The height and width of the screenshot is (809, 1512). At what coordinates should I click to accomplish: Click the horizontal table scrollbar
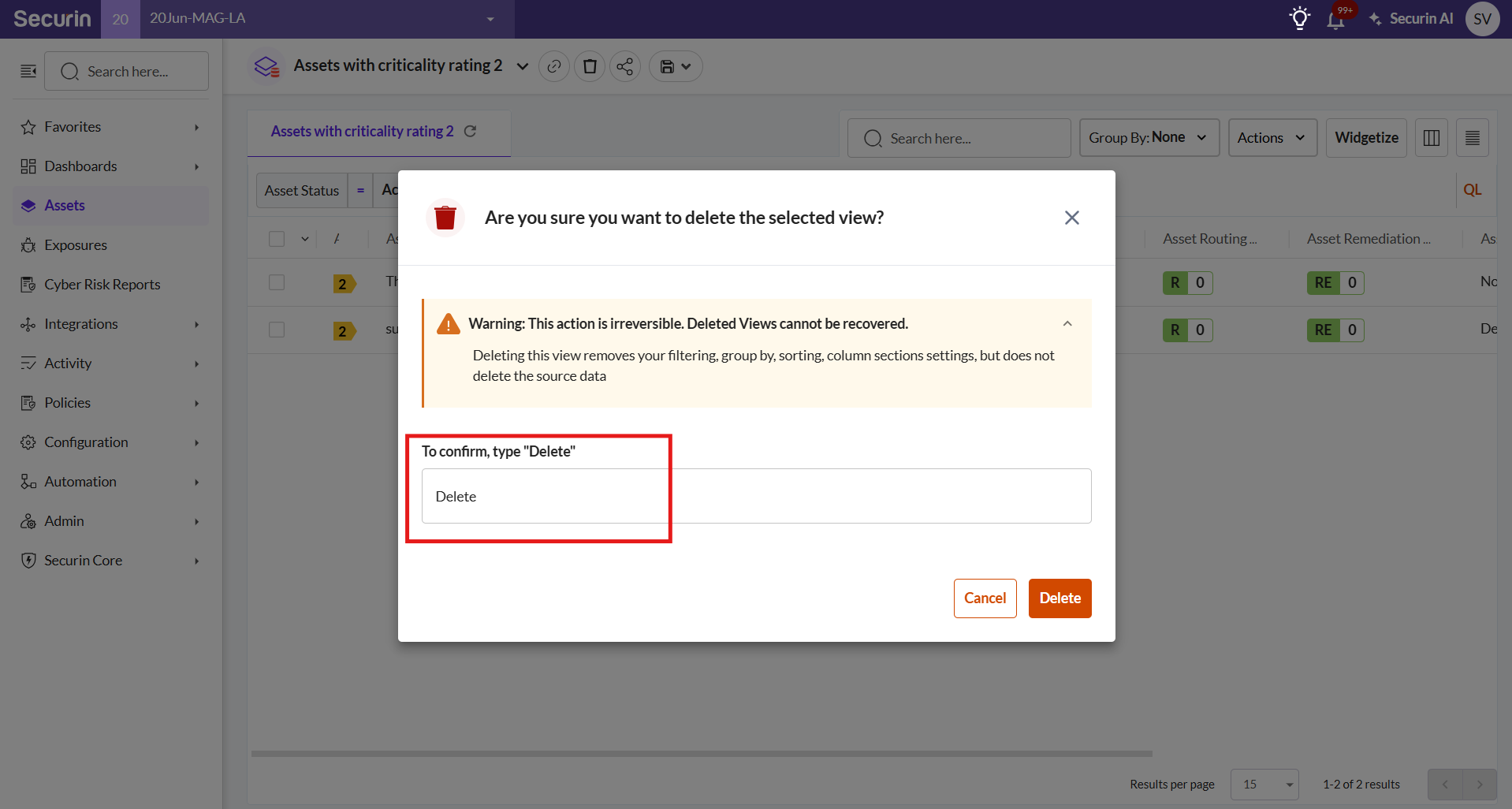click(x=702, y=754)
